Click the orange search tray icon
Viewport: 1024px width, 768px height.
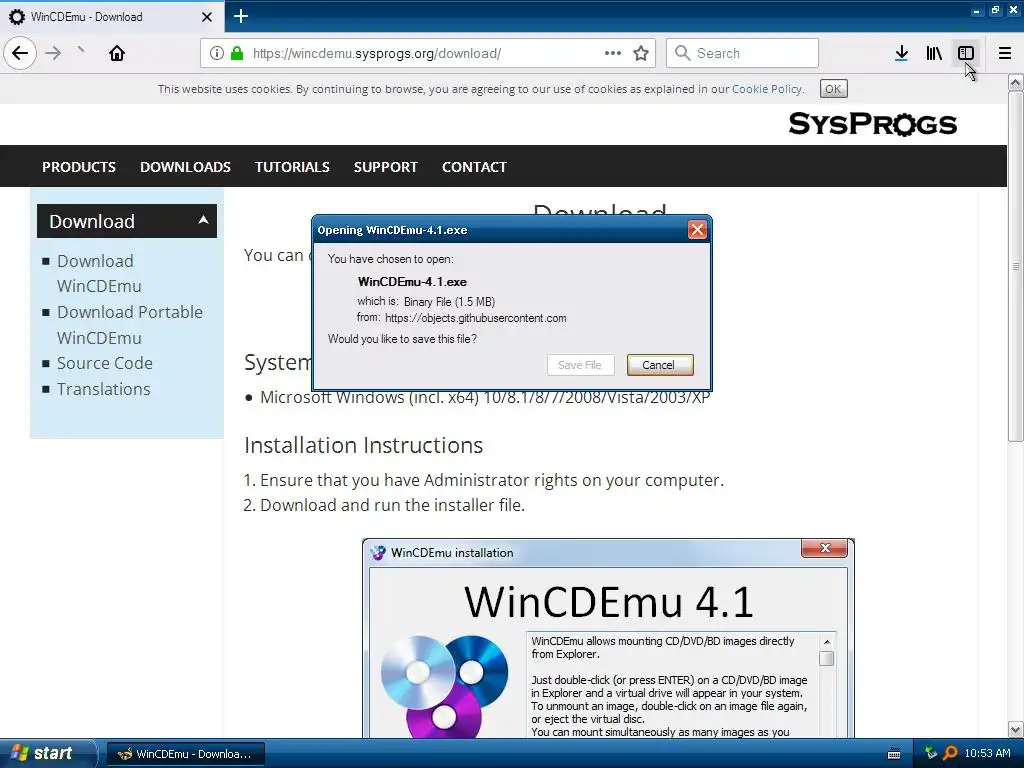[951, 753]
